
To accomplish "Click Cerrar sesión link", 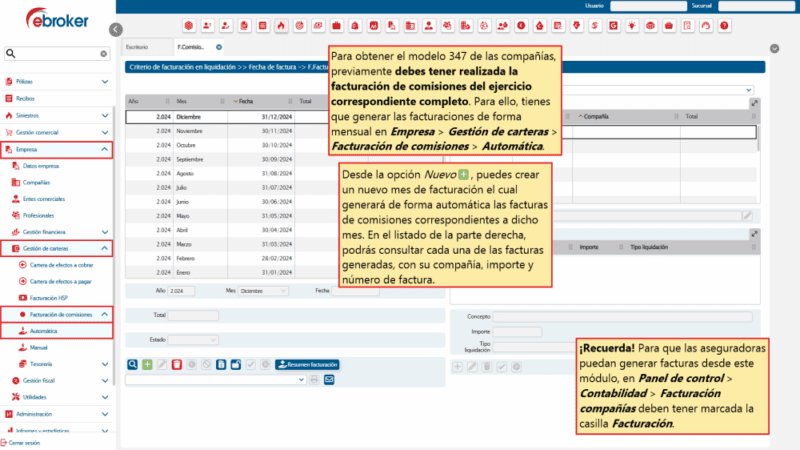I will point(25,442).
